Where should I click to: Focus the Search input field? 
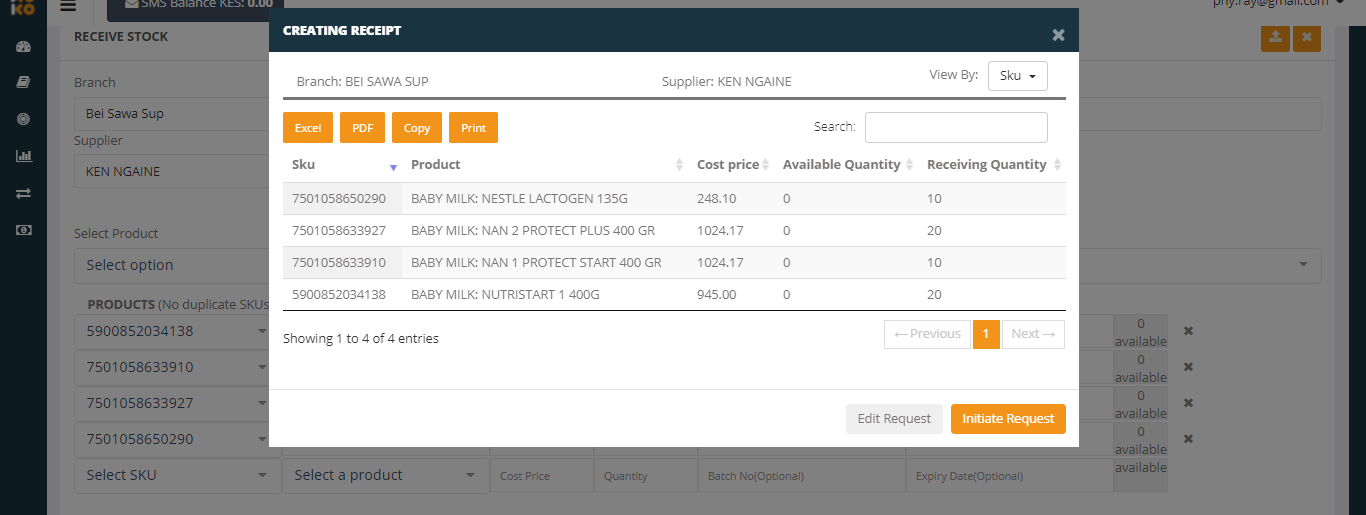click(956, 127)
